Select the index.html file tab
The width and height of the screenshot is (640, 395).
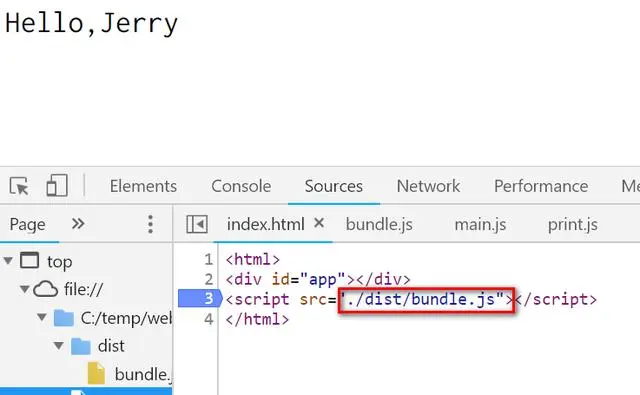point(265,224)
